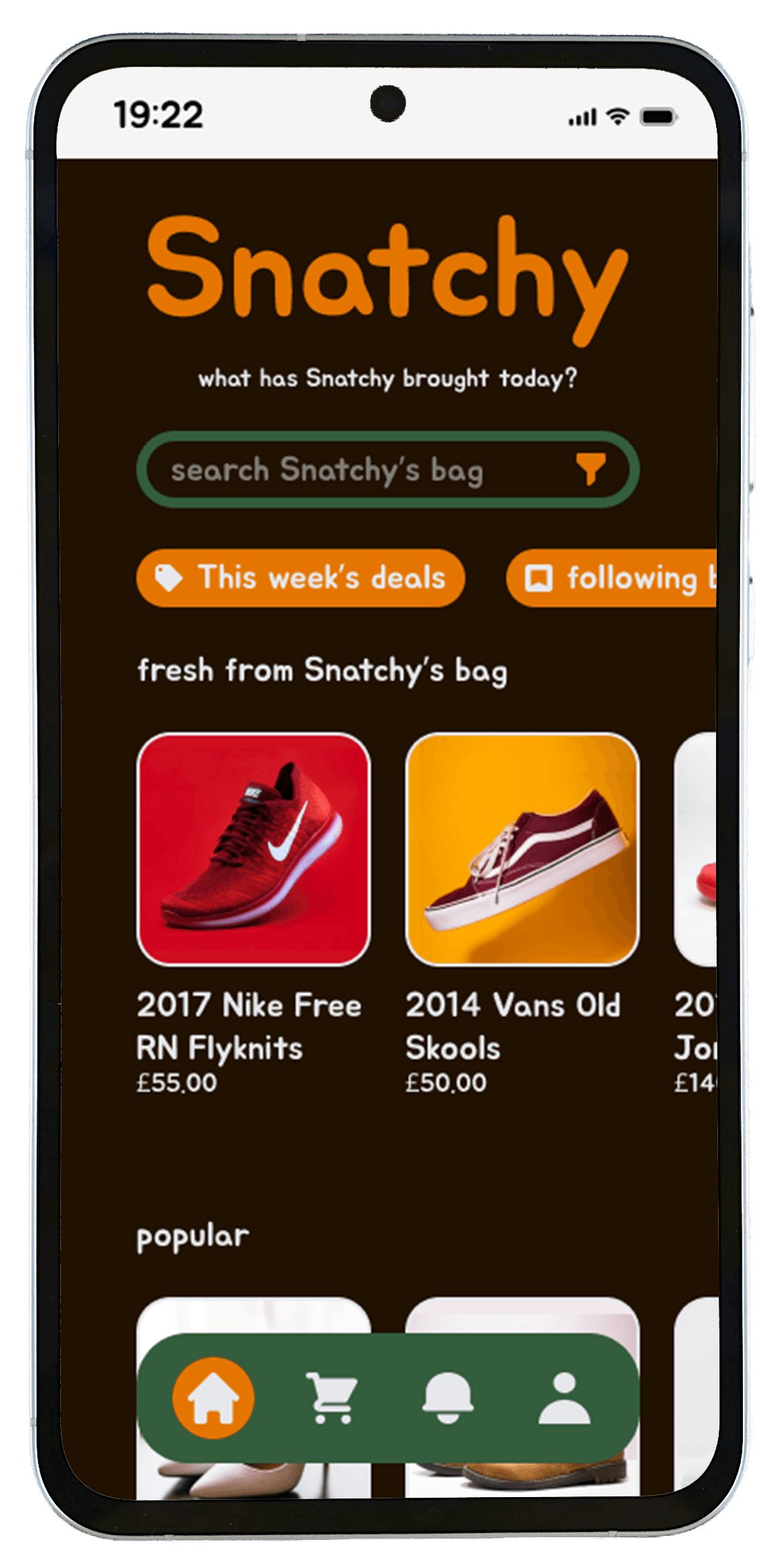This screenshot has width=783, height=1568.
Task: Tap the bookmark icon on following chip
Action: coord(539,578)
